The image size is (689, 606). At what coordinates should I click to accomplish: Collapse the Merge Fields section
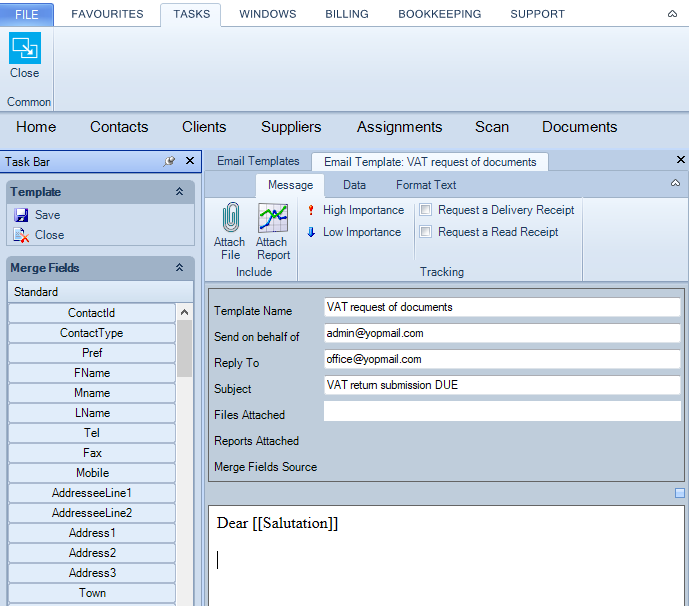click(179, 268)
